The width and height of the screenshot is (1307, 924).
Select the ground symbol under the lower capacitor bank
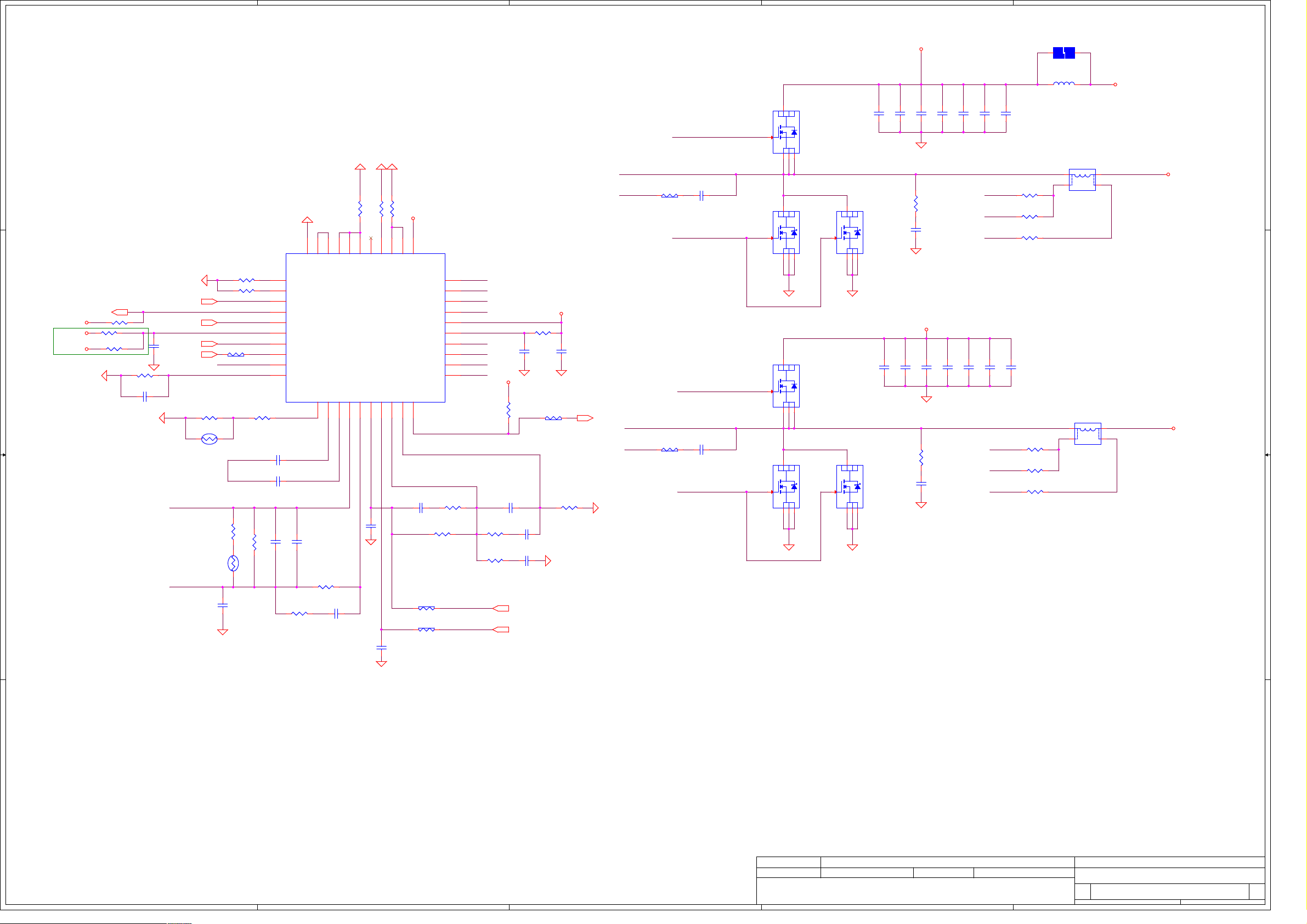coord(926,399)
